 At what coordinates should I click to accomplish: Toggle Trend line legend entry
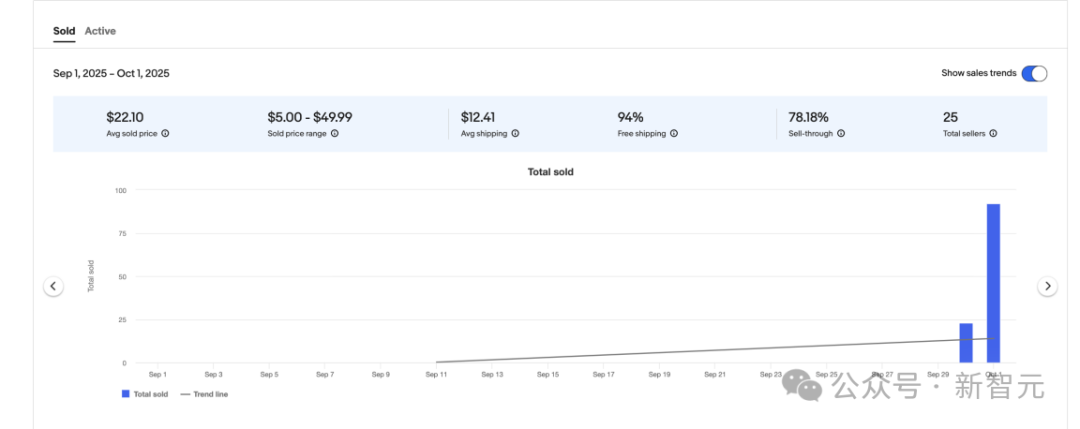tap(204, 394)
